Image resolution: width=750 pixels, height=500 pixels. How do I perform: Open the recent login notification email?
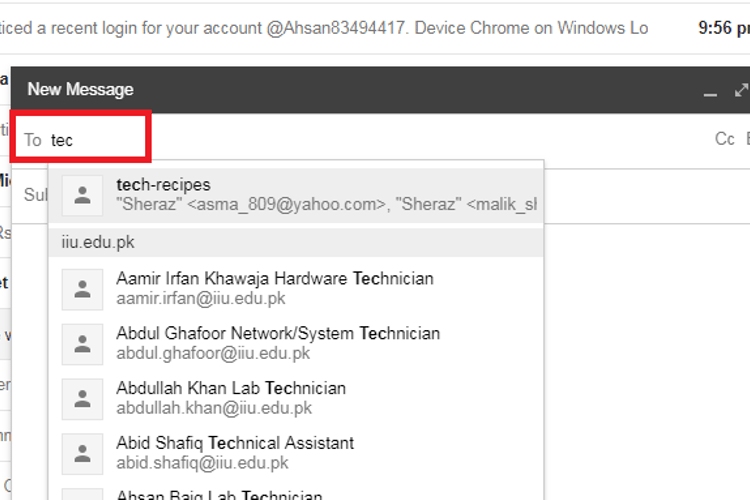330,28
